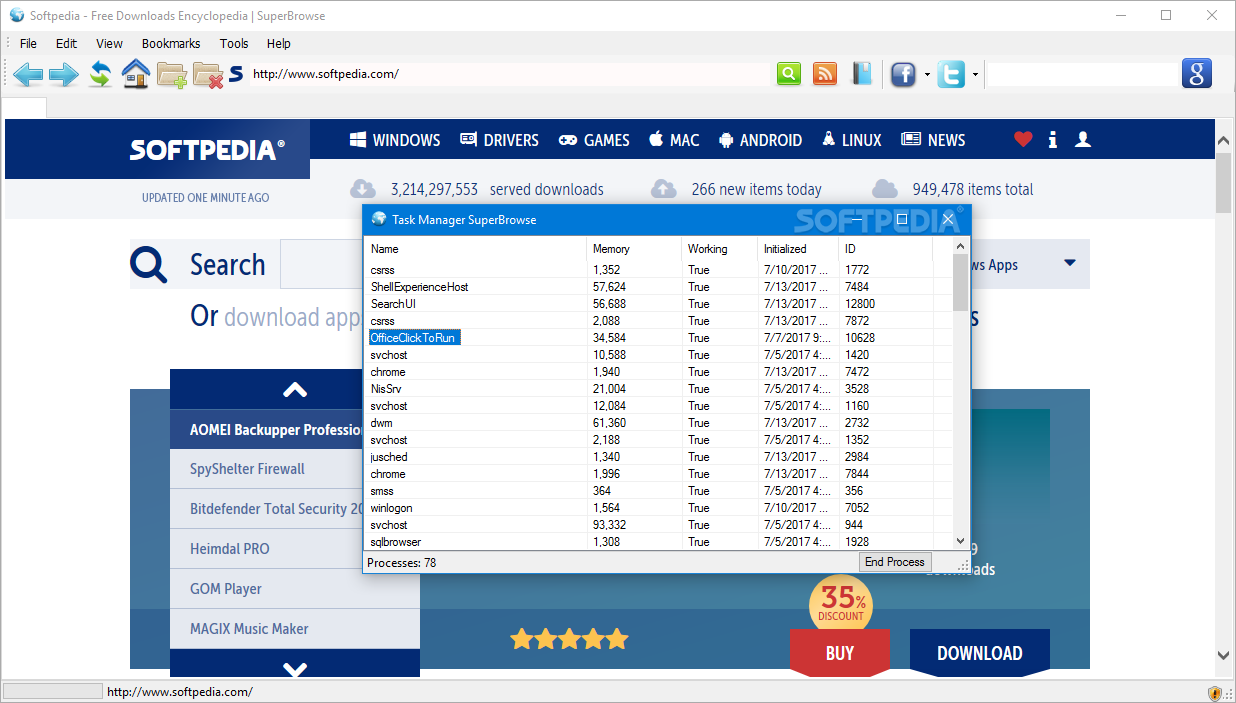Image resolution: width=1236 pixels, height=703 pixels.
Task: Go to the Home page icon
Action: click(136, 73)
